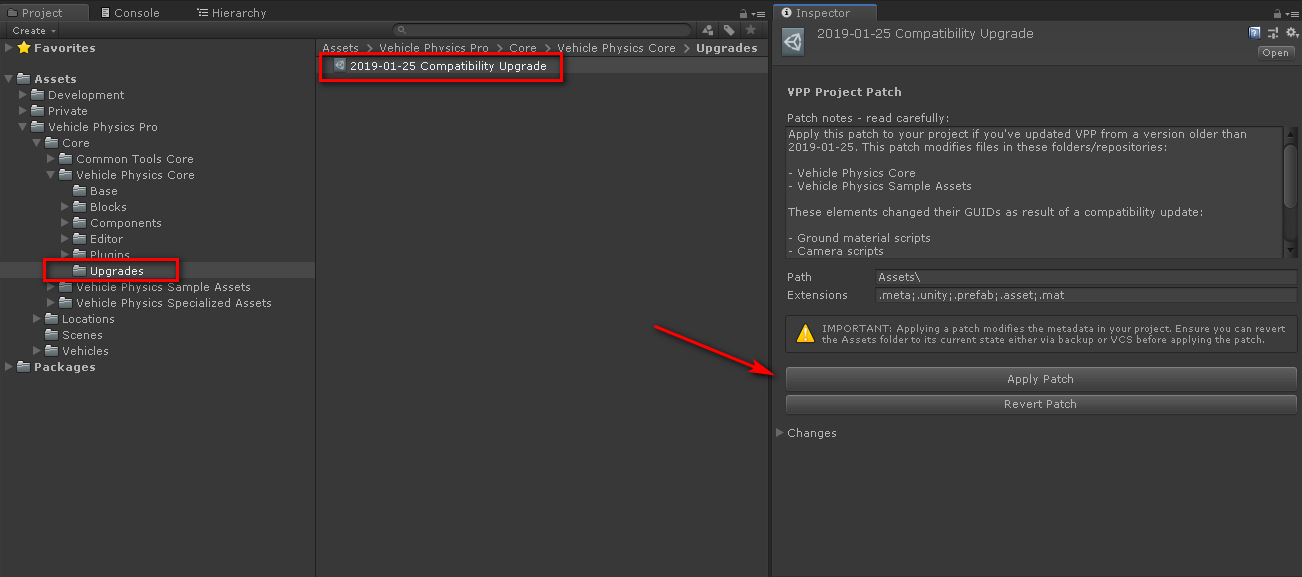Collapse the Vehicle Physics Core folder arrow

click(51, 175)
